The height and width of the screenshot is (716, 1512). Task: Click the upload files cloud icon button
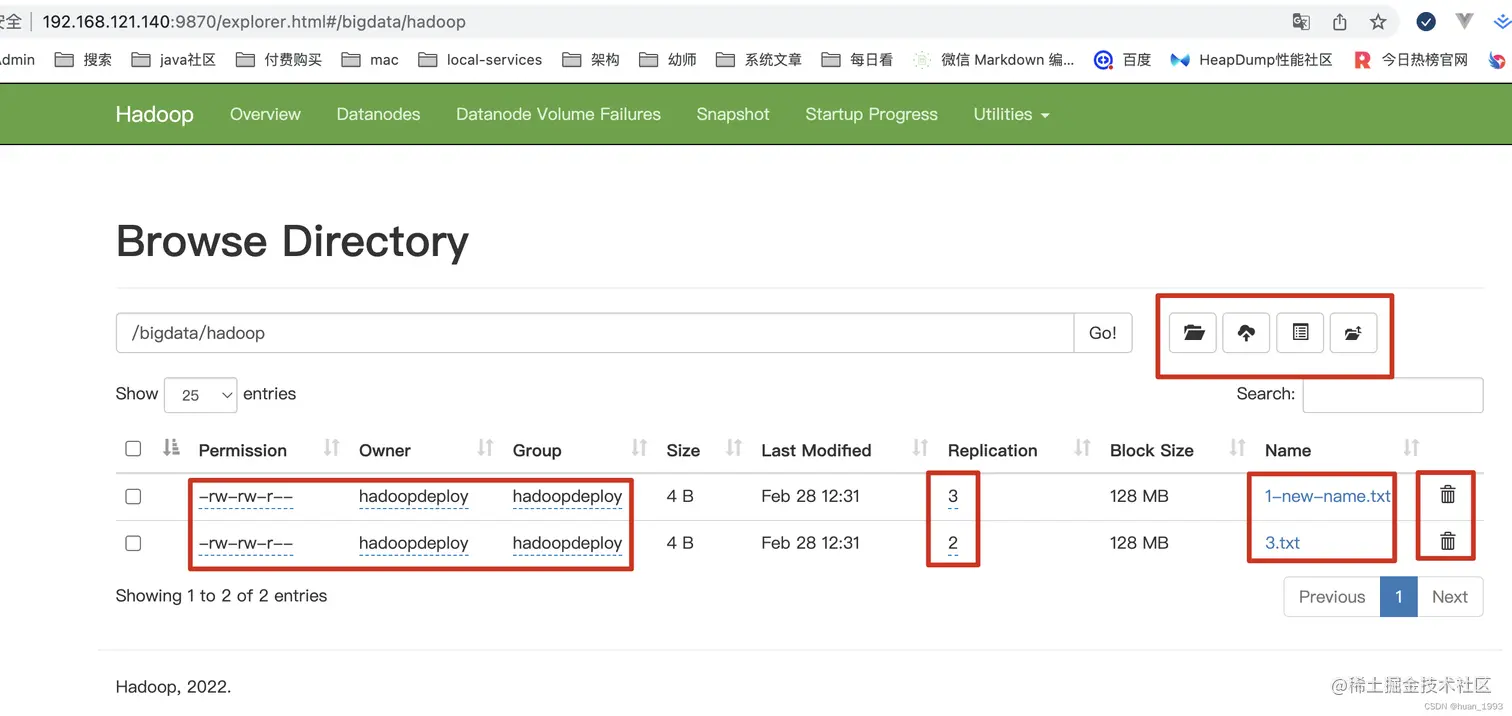[x=1246, y=333]
